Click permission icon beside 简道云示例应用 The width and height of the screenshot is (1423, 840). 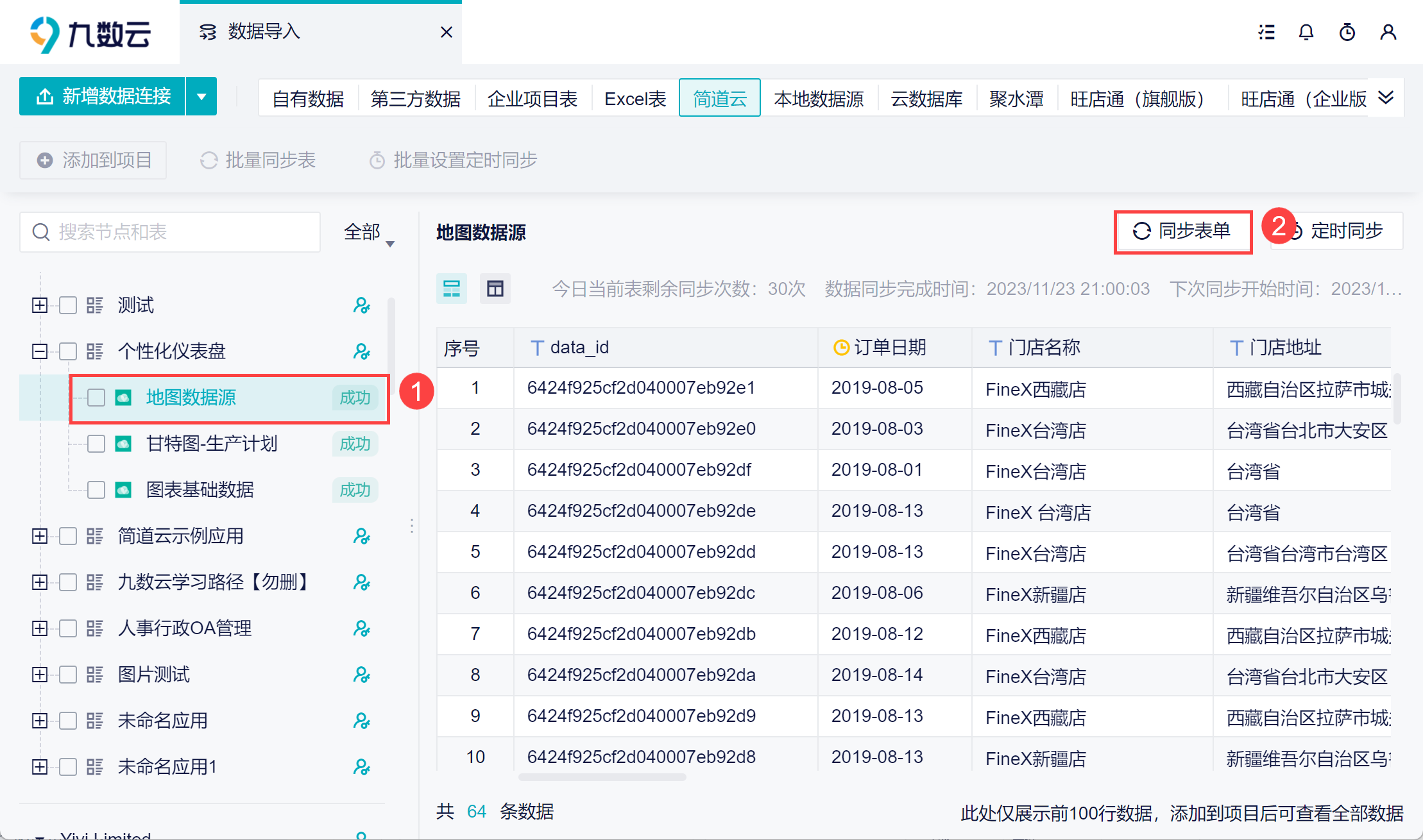point(361,536)
